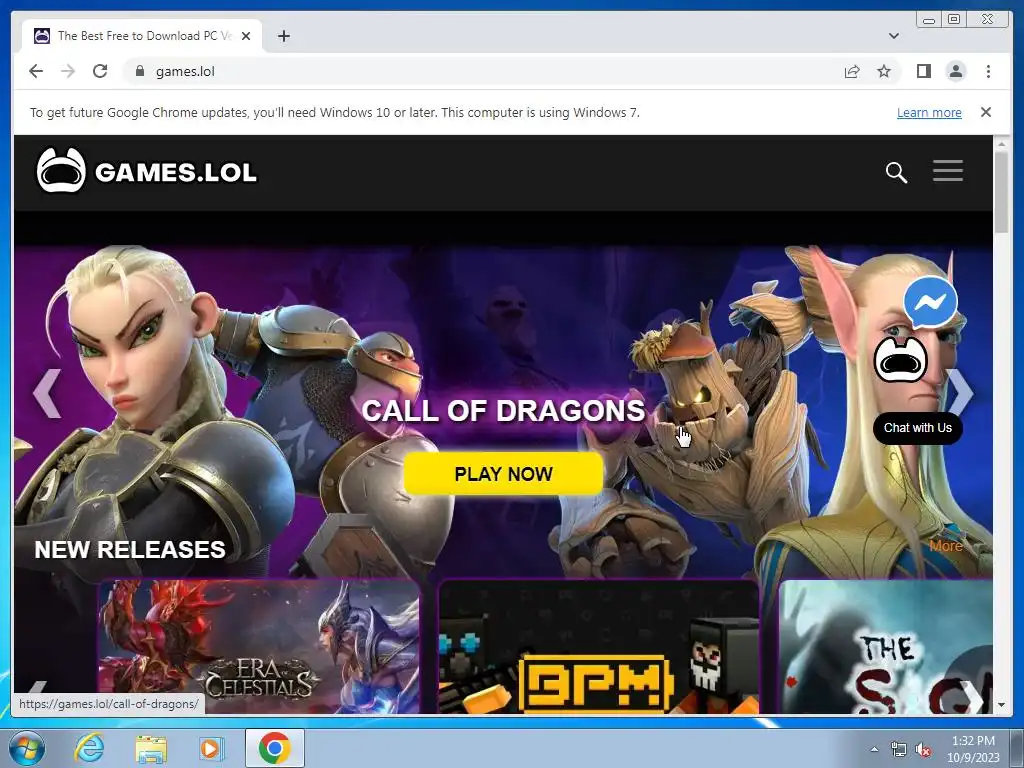Bookmark this tab with the star icon
This screenshot has width=1024, height=768.
coord(884,71)
